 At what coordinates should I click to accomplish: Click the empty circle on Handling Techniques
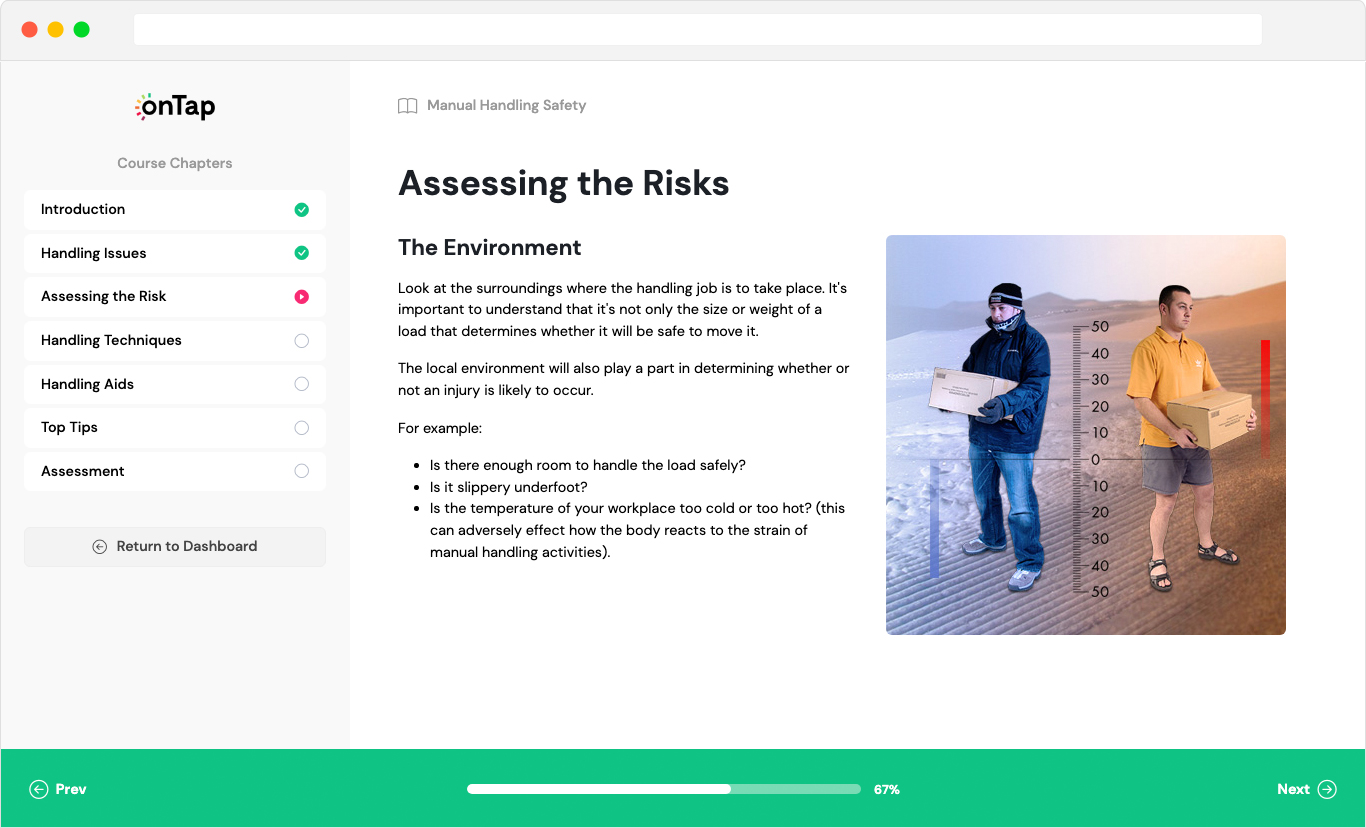click(301, 341)
